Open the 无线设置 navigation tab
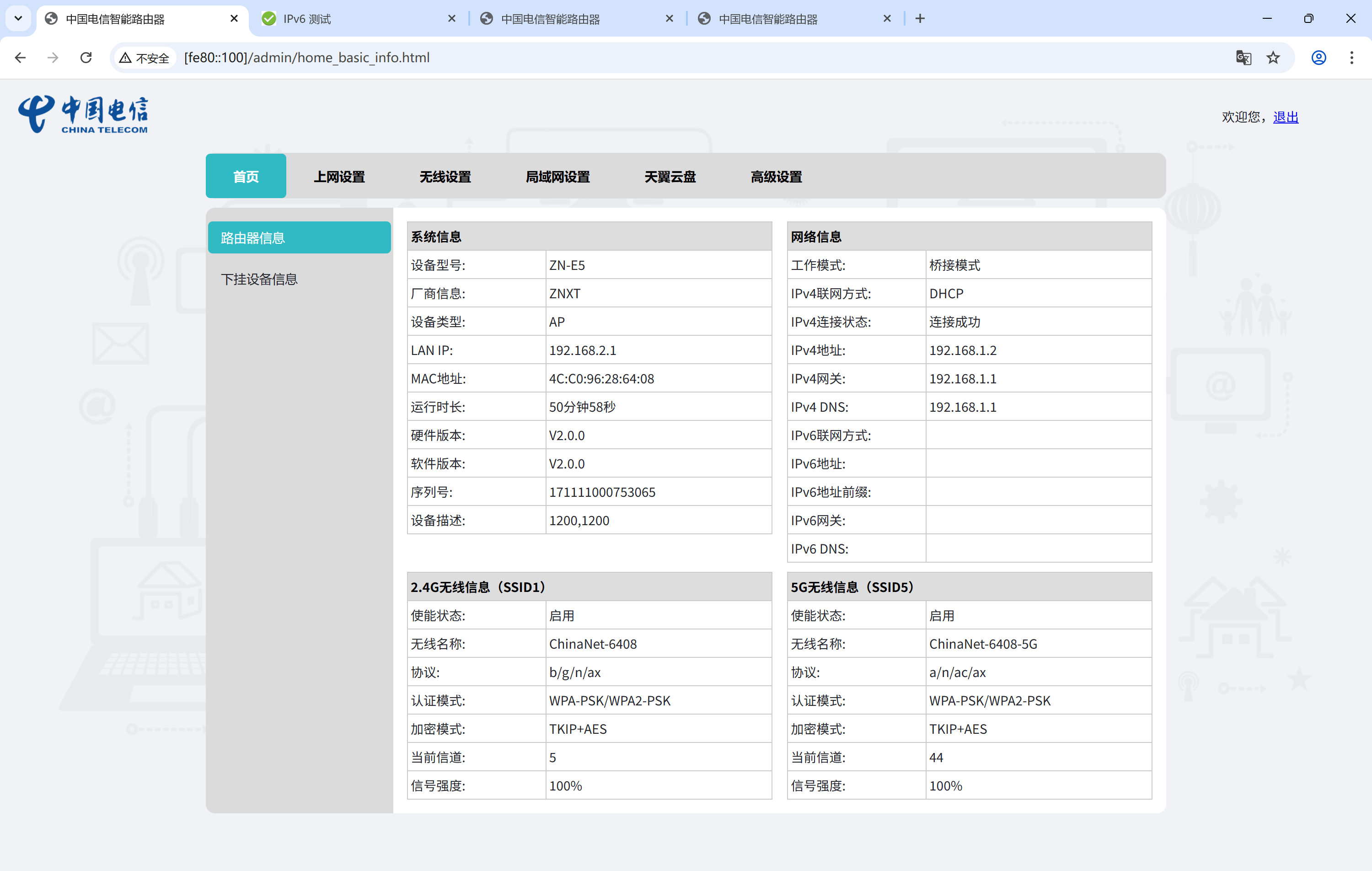 [x=445, y=177]
